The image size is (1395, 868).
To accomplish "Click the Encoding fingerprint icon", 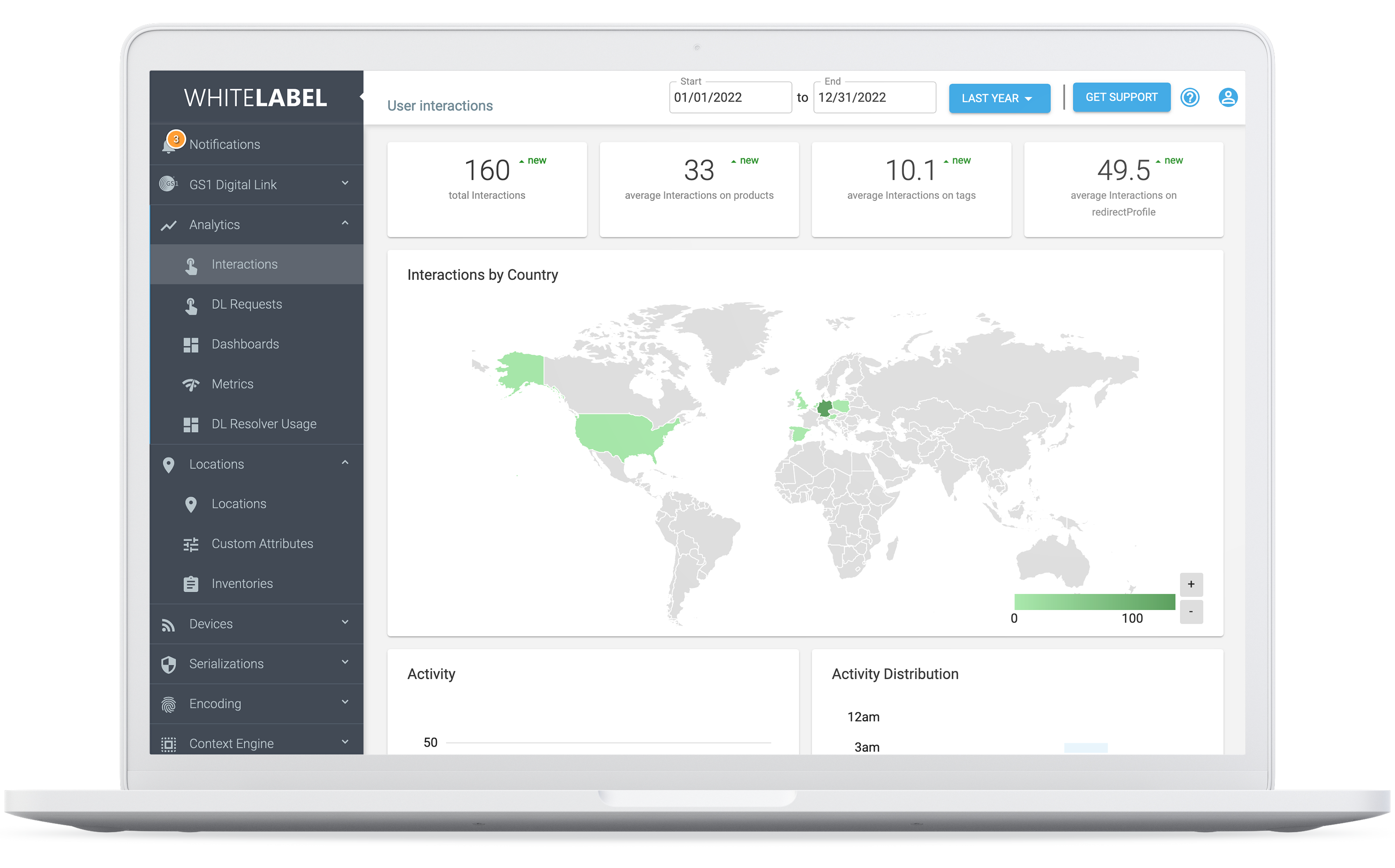I will click(168, 704).
